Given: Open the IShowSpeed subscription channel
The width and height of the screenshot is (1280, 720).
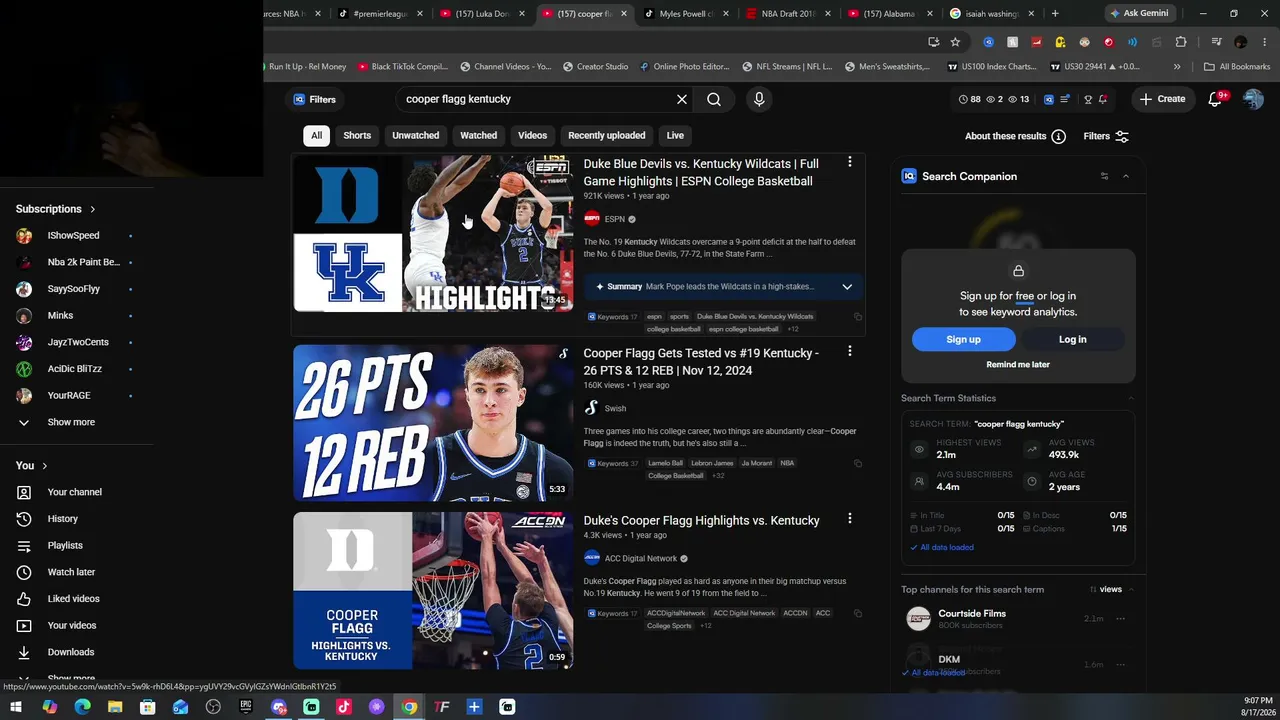Looking at the screenshot, I should click(x=73, y=236).
